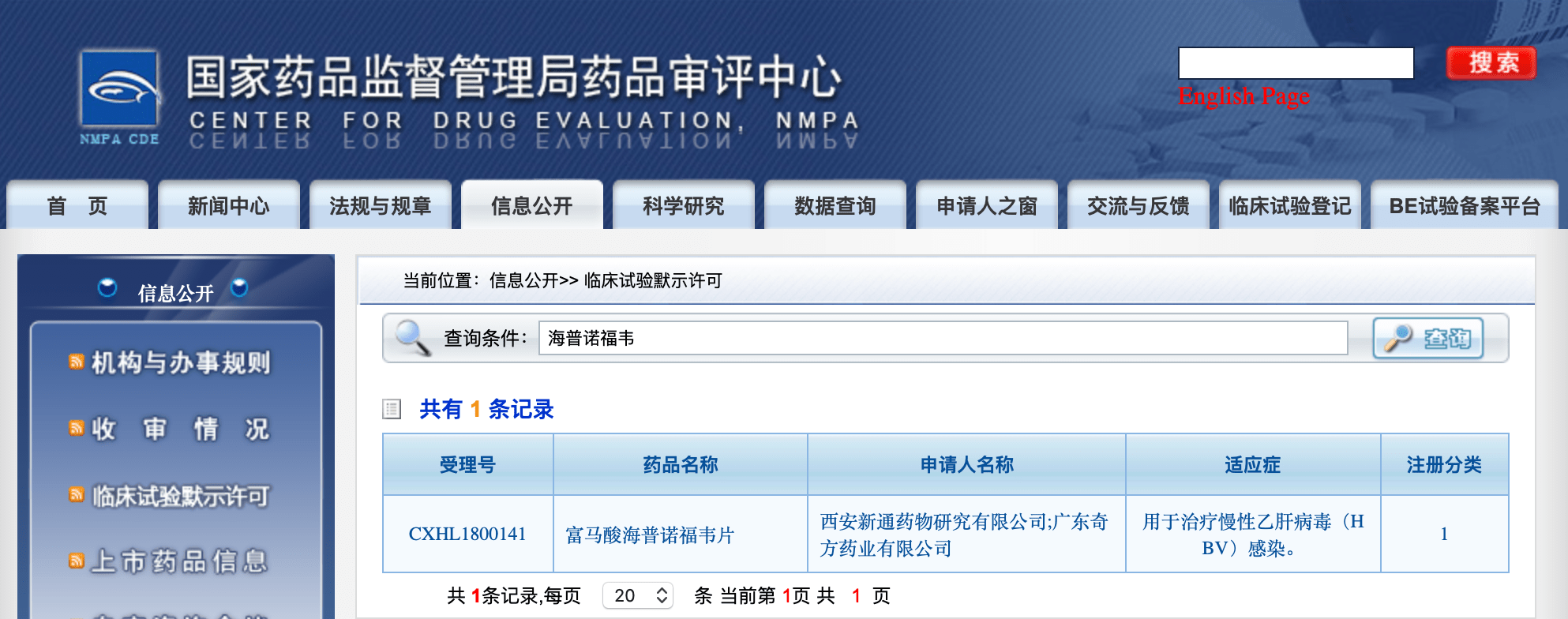Open the 临床试验登记 navigation tab
This screenshot has height=619, width=1568.
click(1290, 205)
